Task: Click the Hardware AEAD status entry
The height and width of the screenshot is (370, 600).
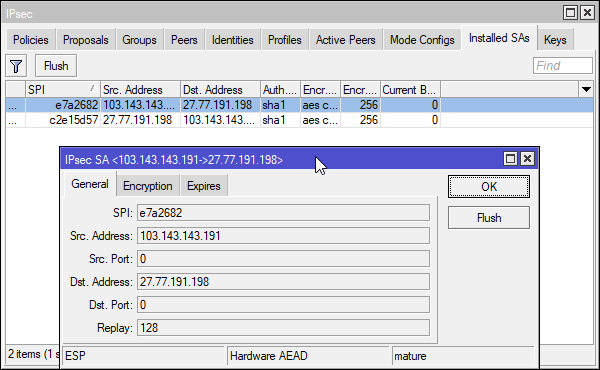Action: pyautogui.click(x=308, y=356)
